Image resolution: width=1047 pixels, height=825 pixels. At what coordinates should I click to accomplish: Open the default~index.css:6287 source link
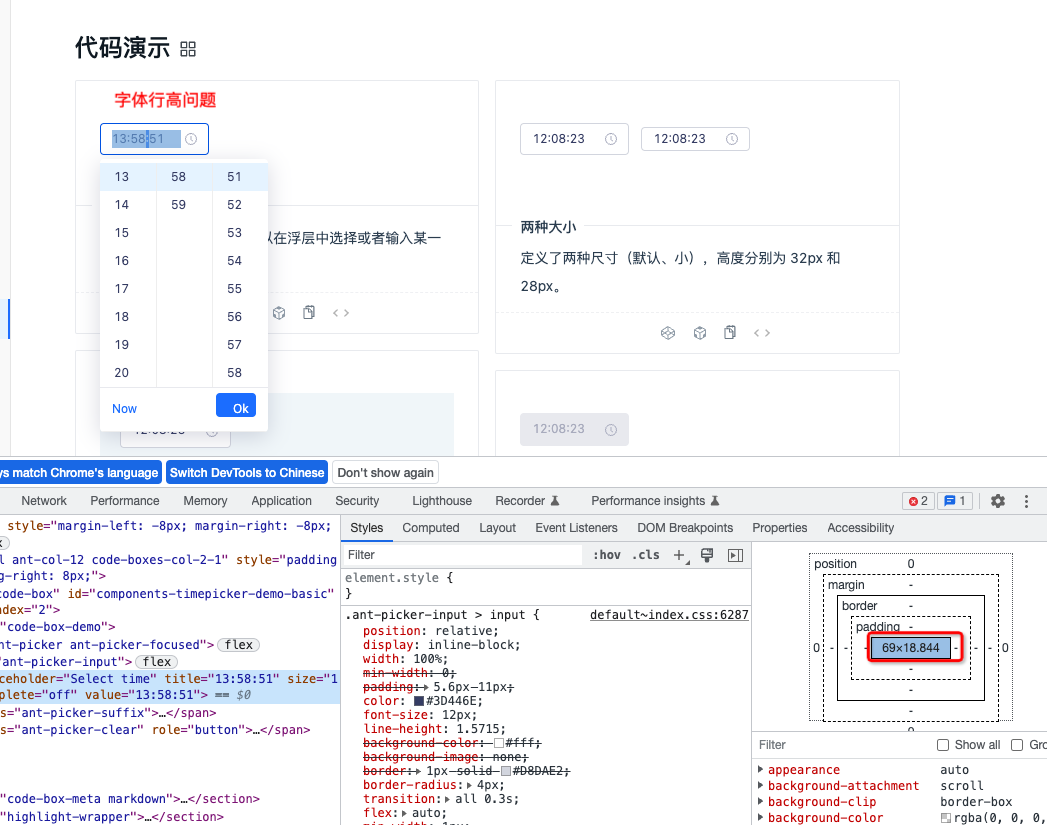click(x=669, y=615)
